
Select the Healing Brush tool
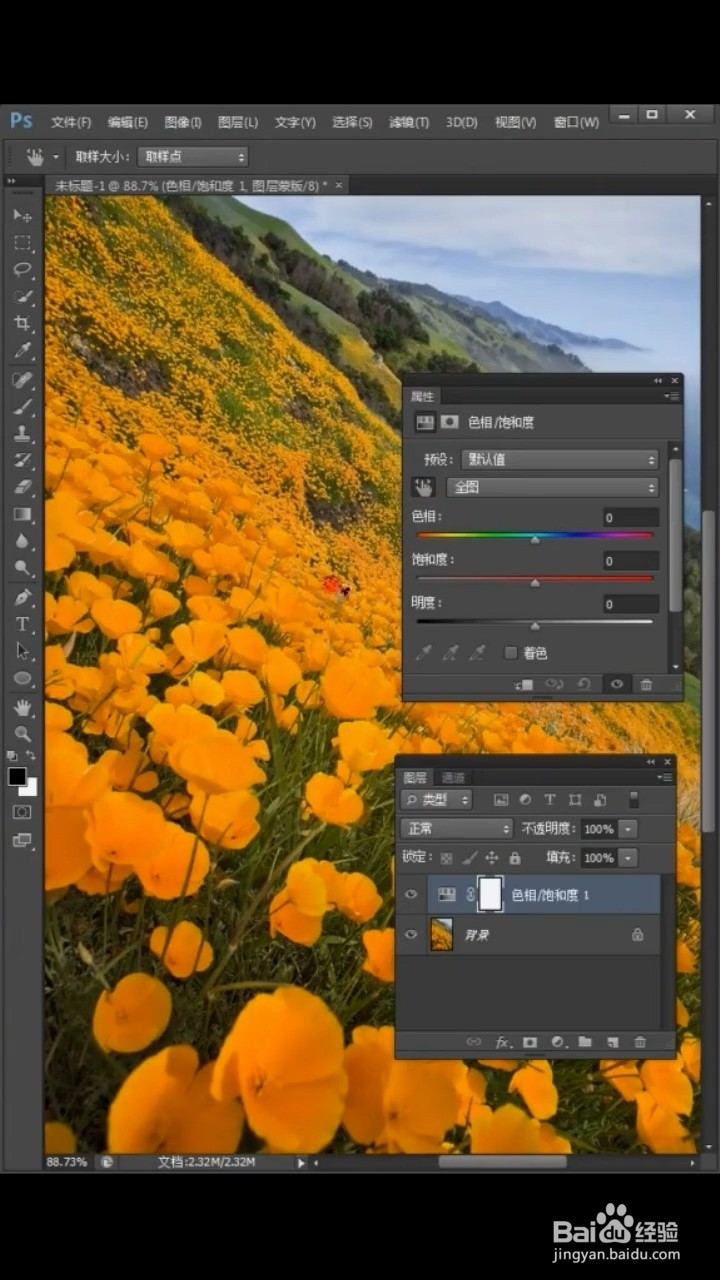point(22,381)
